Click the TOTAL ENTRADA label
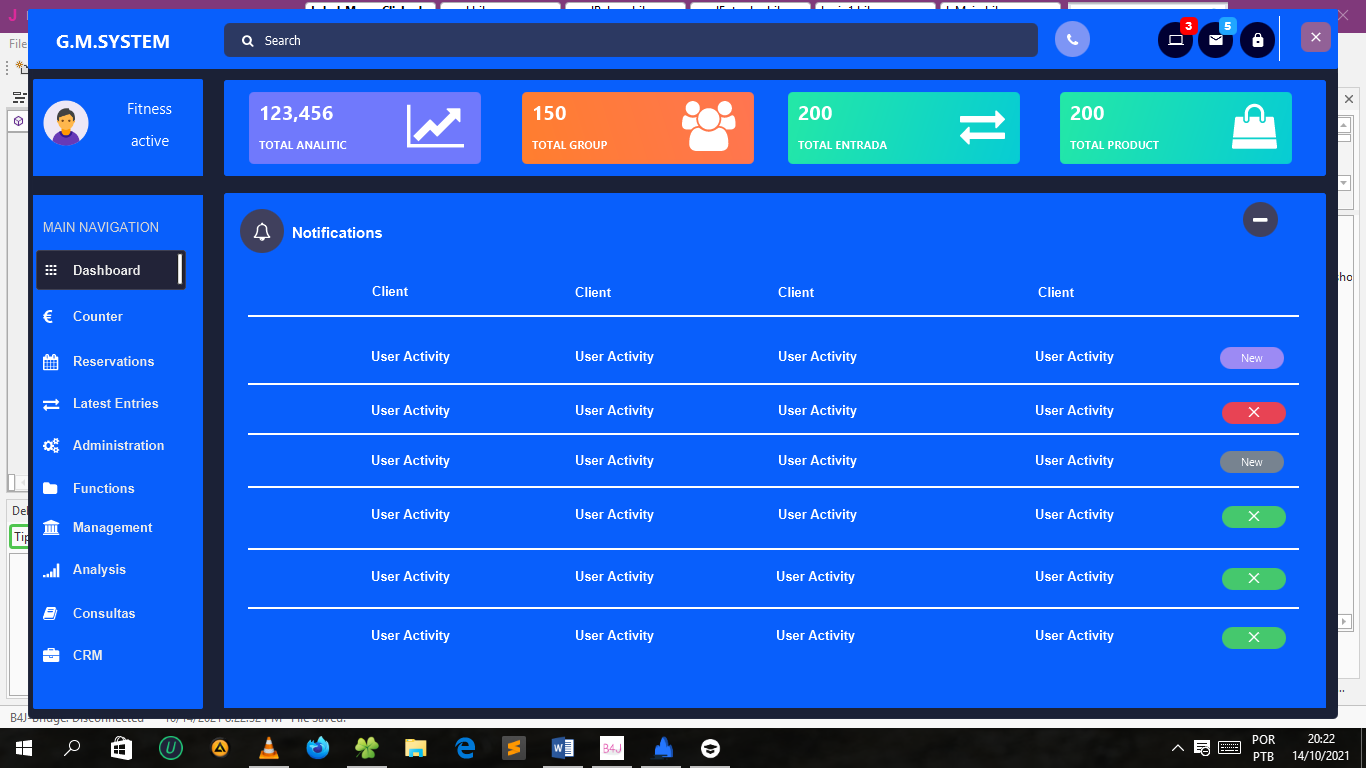Image resolution: width=1366 pixels, height=768 pixels. point(842,145)
